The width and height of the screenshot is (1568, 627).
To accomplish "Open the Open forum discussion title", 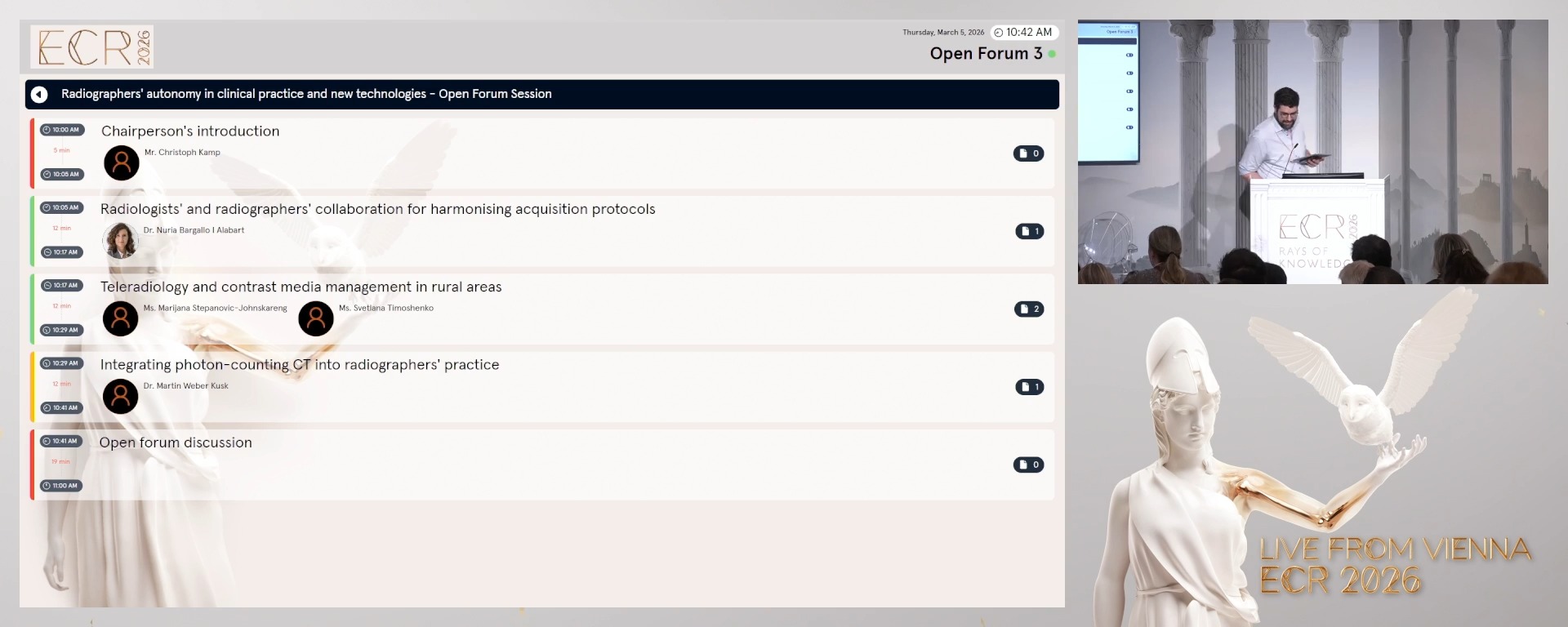I will [x=176, y=442].
